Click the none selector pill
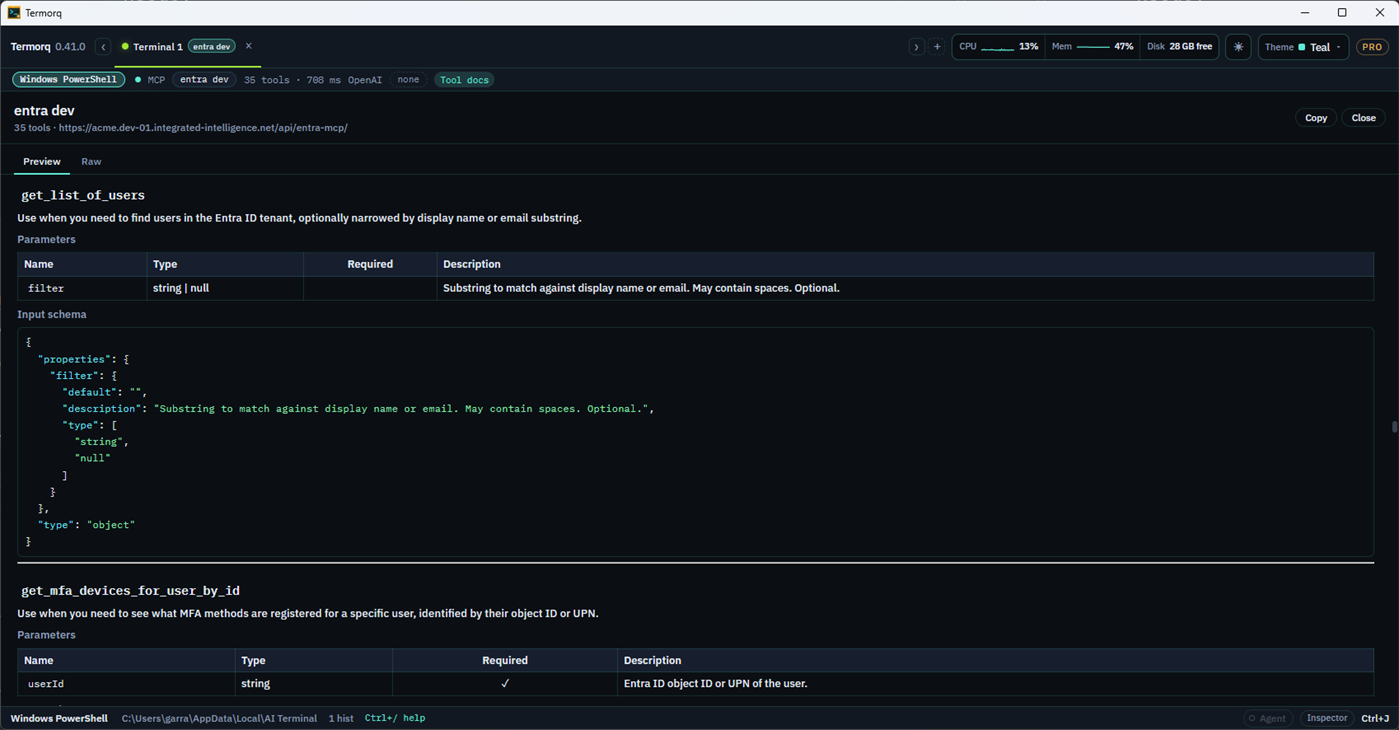Viewport: 1399px width, 730px height. point(408,80)
